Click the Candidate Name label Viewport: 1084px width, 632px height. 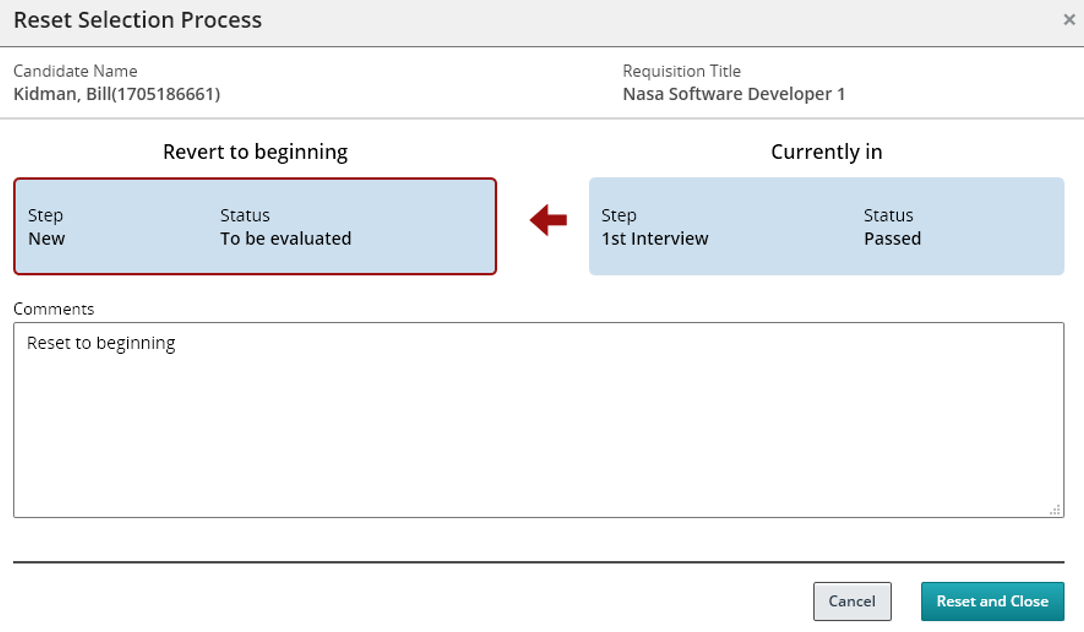pos(75,71)
